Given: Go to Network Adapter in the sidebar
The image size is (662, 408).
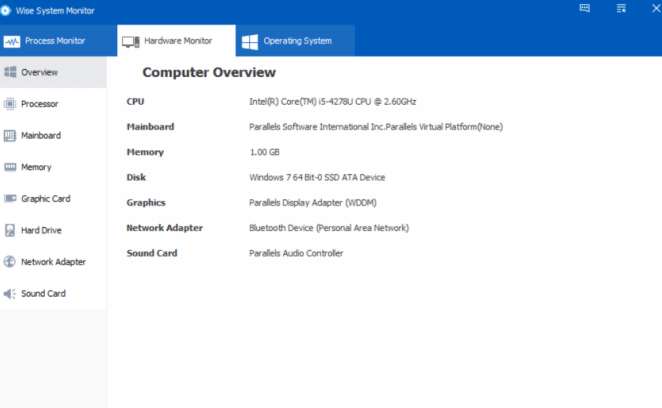Looking at the screenshot, I should click(53, 262).
